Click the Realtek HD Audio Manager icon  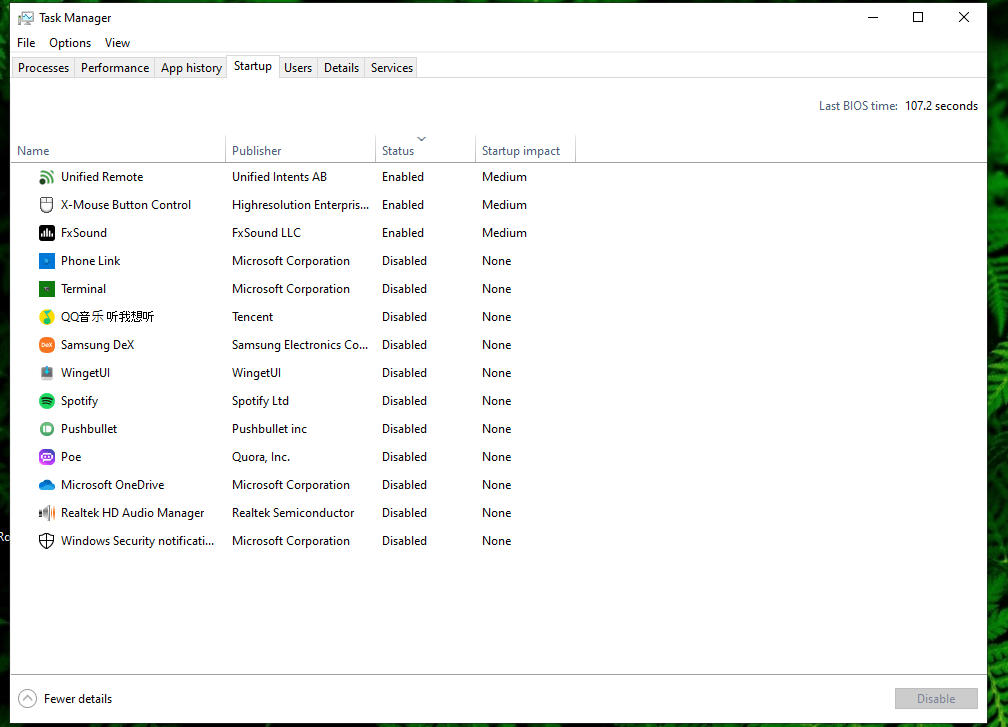[x=46, y=513]
